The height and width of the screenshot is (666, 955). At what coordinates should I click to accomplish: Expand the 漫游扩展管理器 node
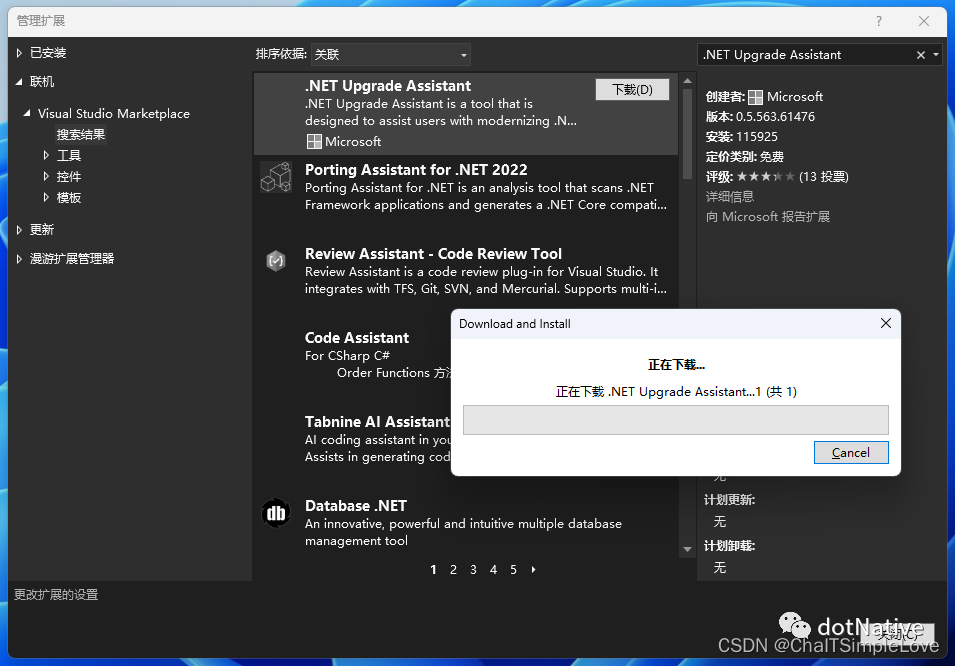pyautogui.click(x=19, y=259)
